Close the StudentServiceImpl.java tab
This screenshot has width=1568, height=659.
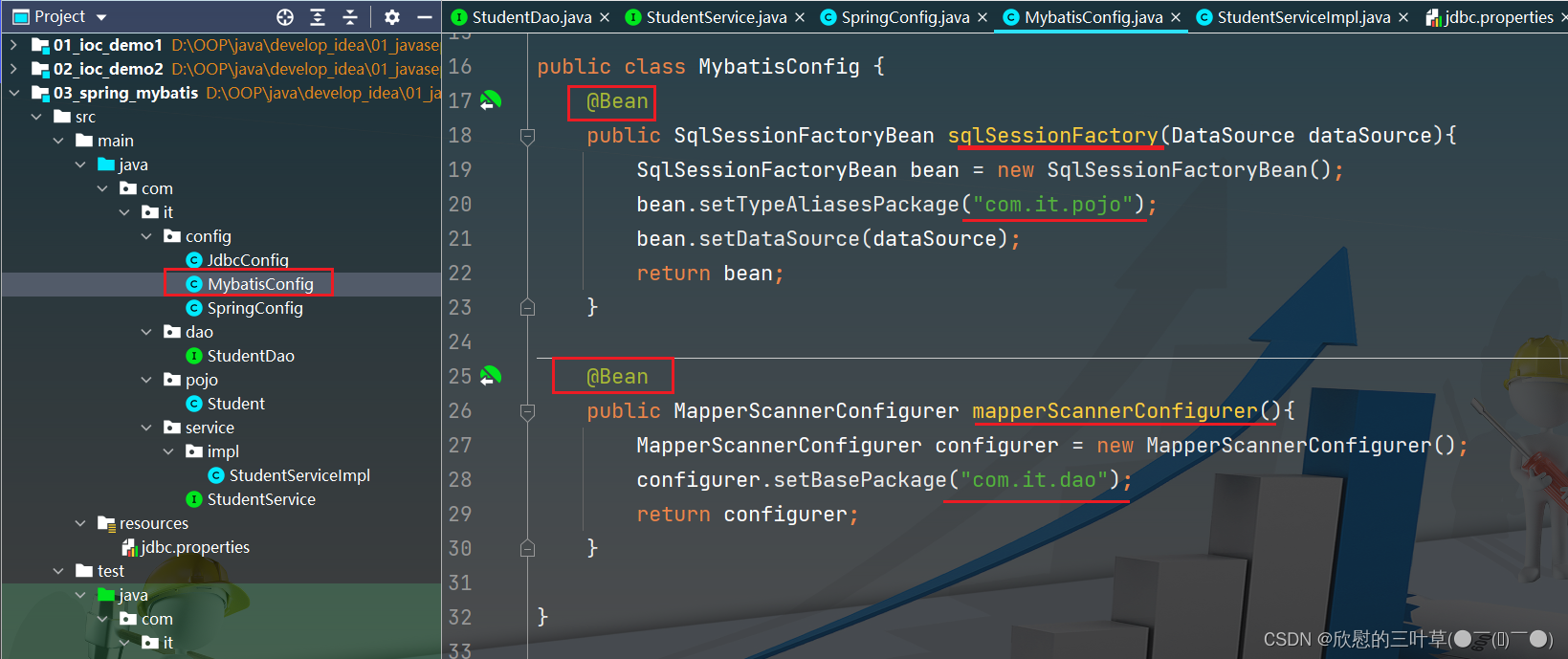(x=1403, y=17)
